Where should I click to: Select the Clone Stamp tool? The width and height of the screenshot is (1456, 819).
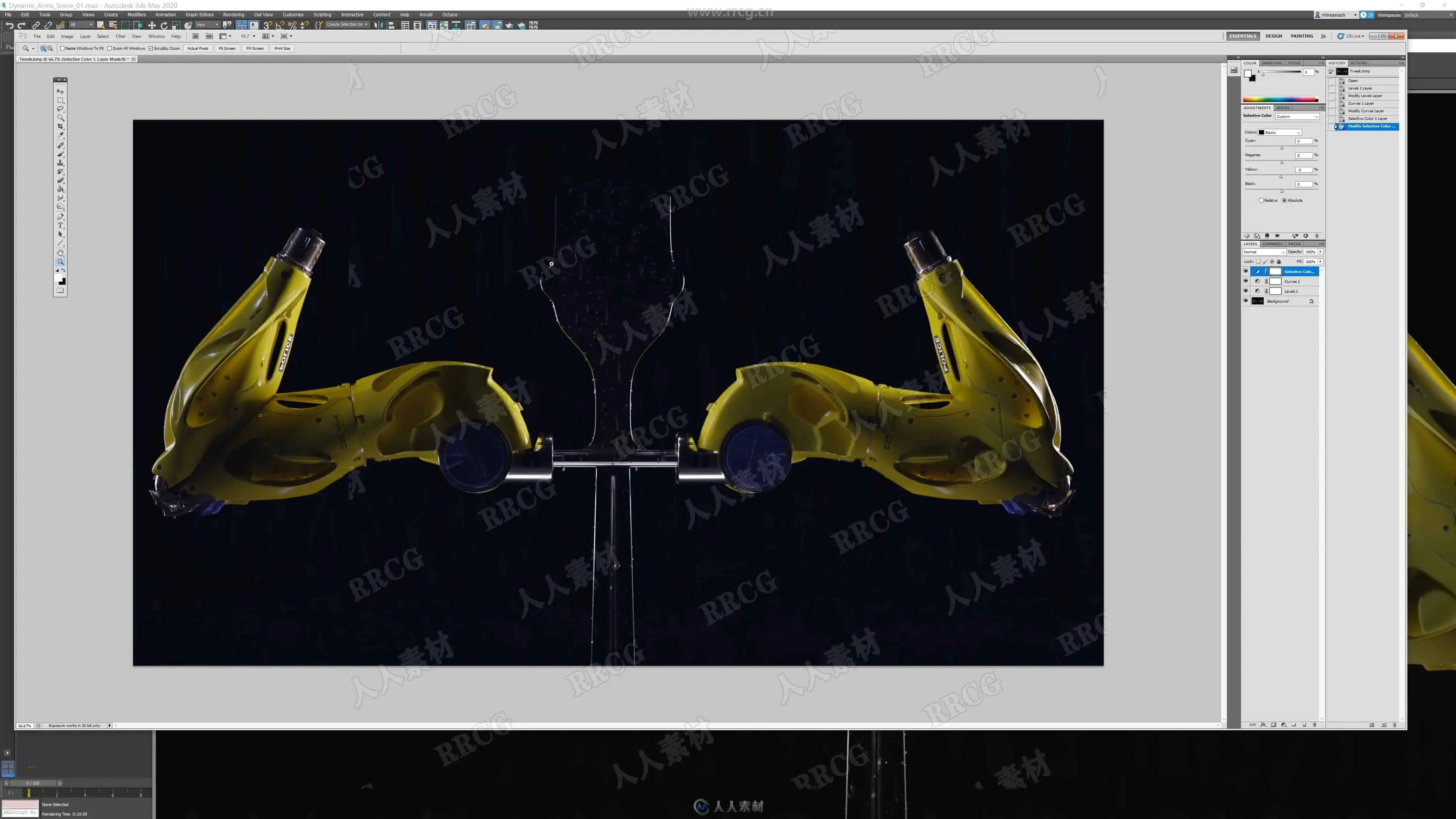coord(61,163)
